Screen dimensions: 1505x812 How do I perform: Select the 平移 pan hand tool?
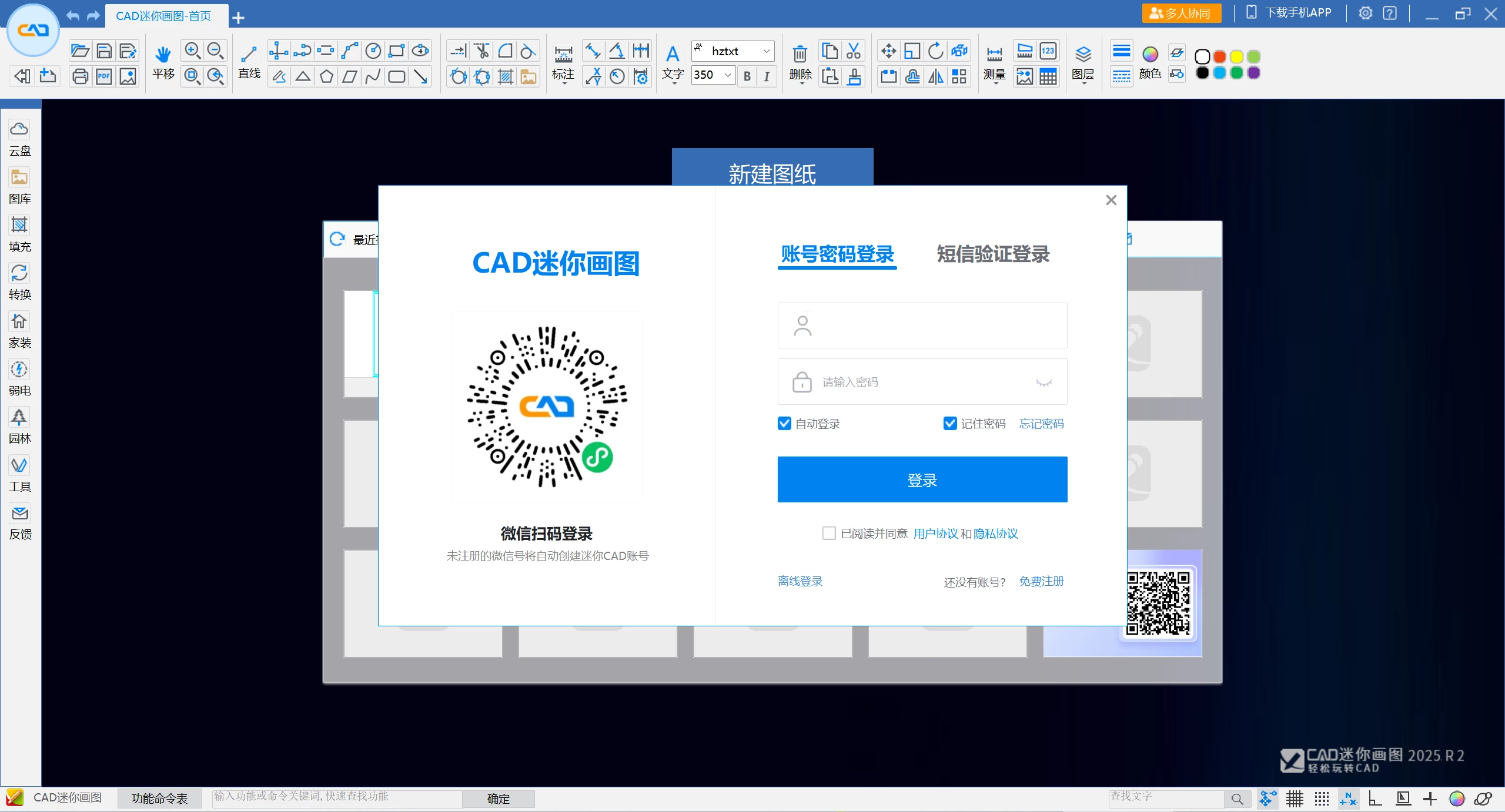pos(163,55)
